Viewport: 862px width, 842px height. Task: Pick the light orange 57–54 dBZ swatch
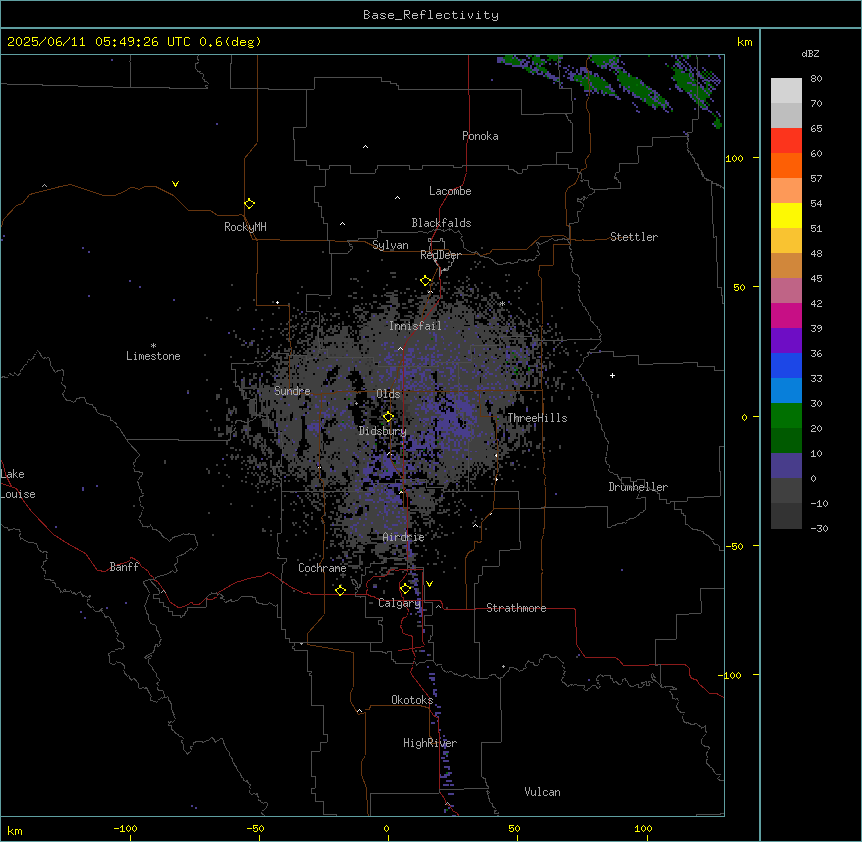786,191
